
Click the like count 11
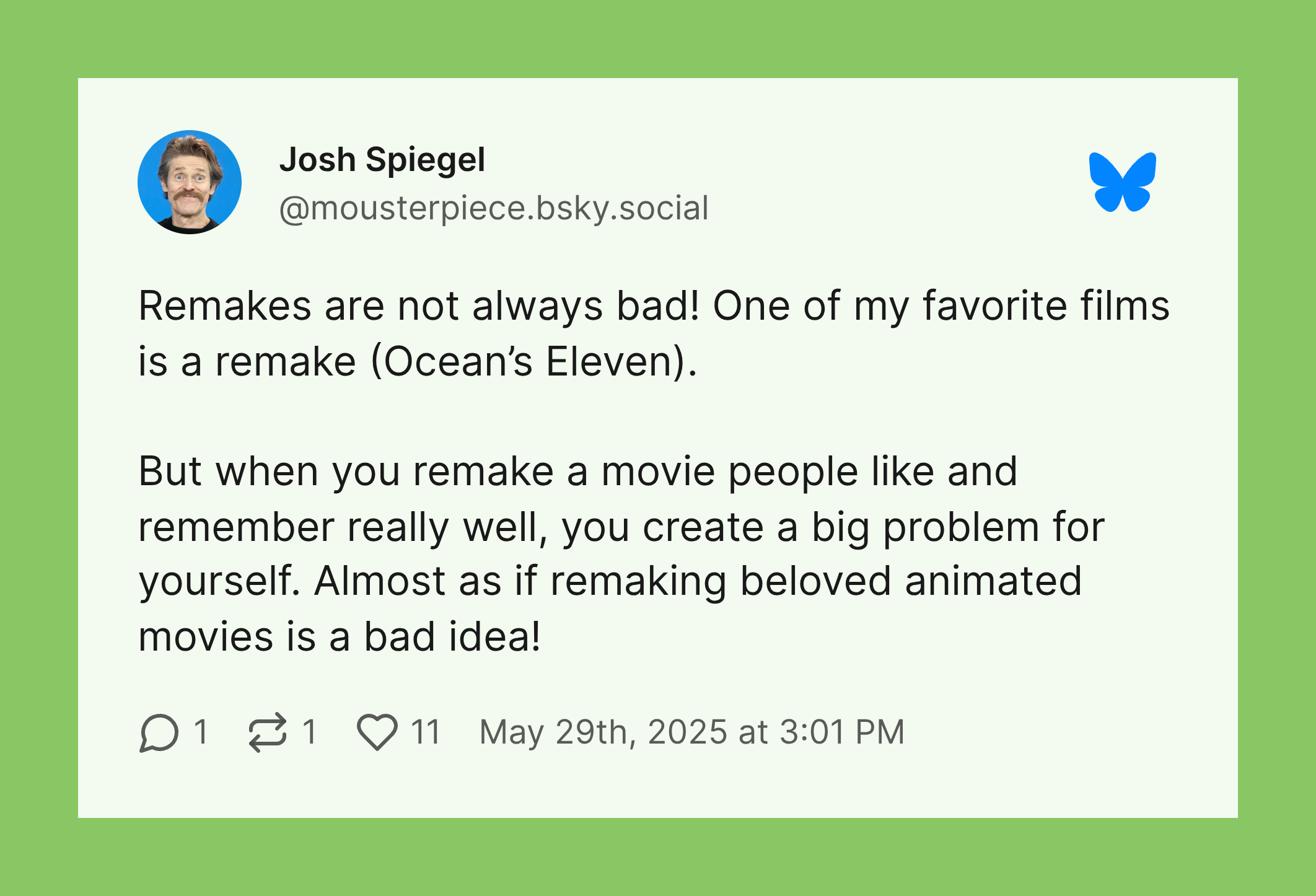click(425, 732)
